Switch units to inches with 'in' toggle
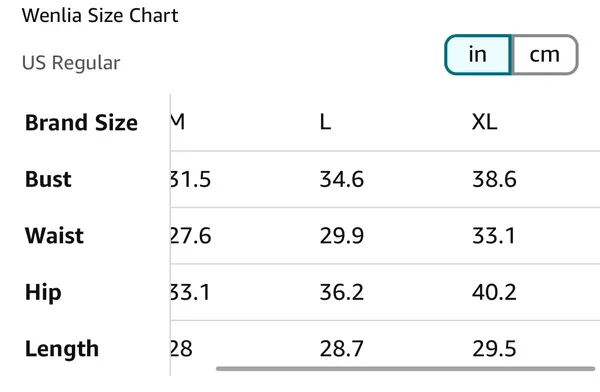Image resolution: width=600 pixels, height=392 pixels. (478, 55)
